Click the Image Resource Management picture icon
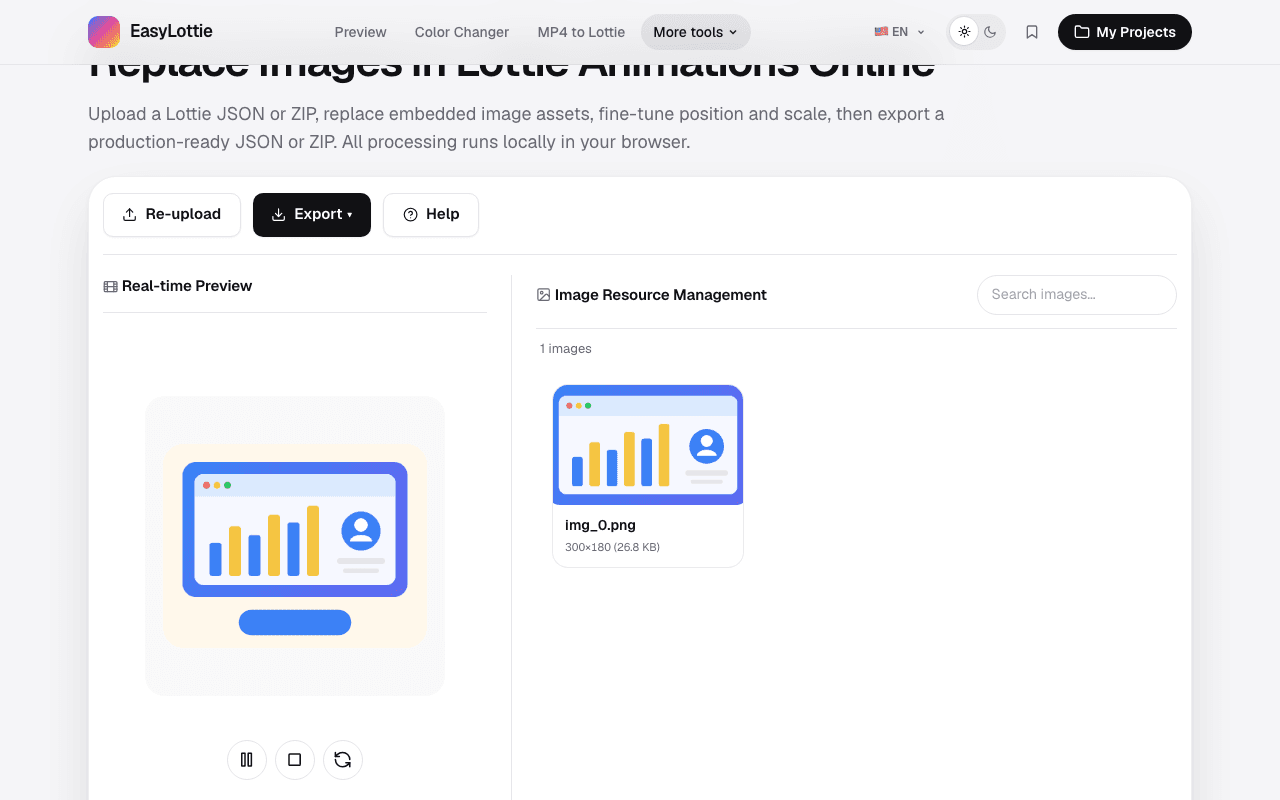 point(544,295)
